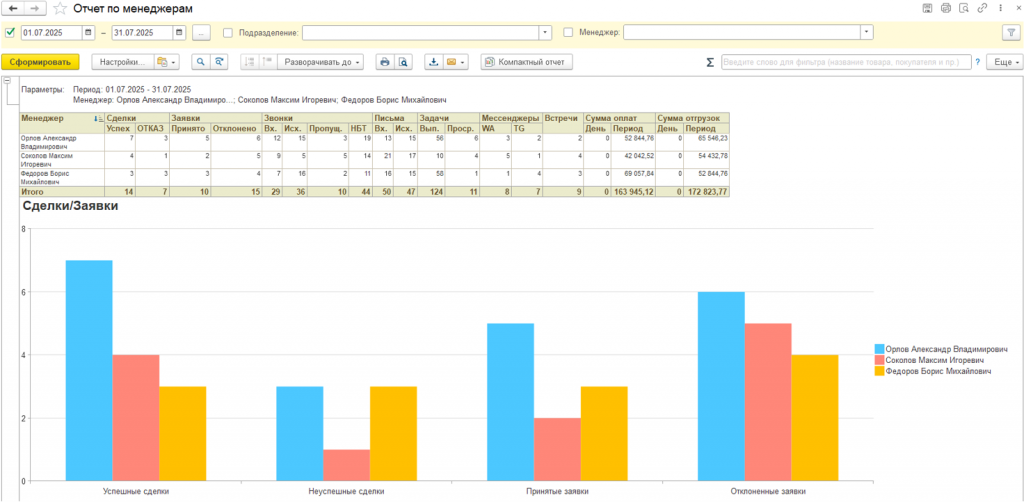The image size is (1024, 502).
Task: Tick the Менеджер checkbox
Action: [x=569, y=32]
